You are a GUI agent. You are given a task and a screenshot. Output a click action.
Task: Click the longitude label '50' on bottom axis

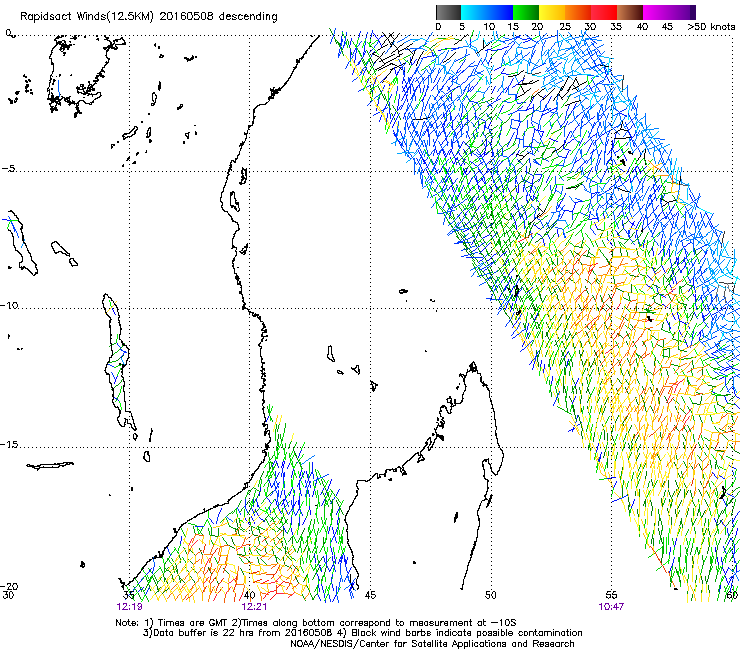[x=490, y=595]
